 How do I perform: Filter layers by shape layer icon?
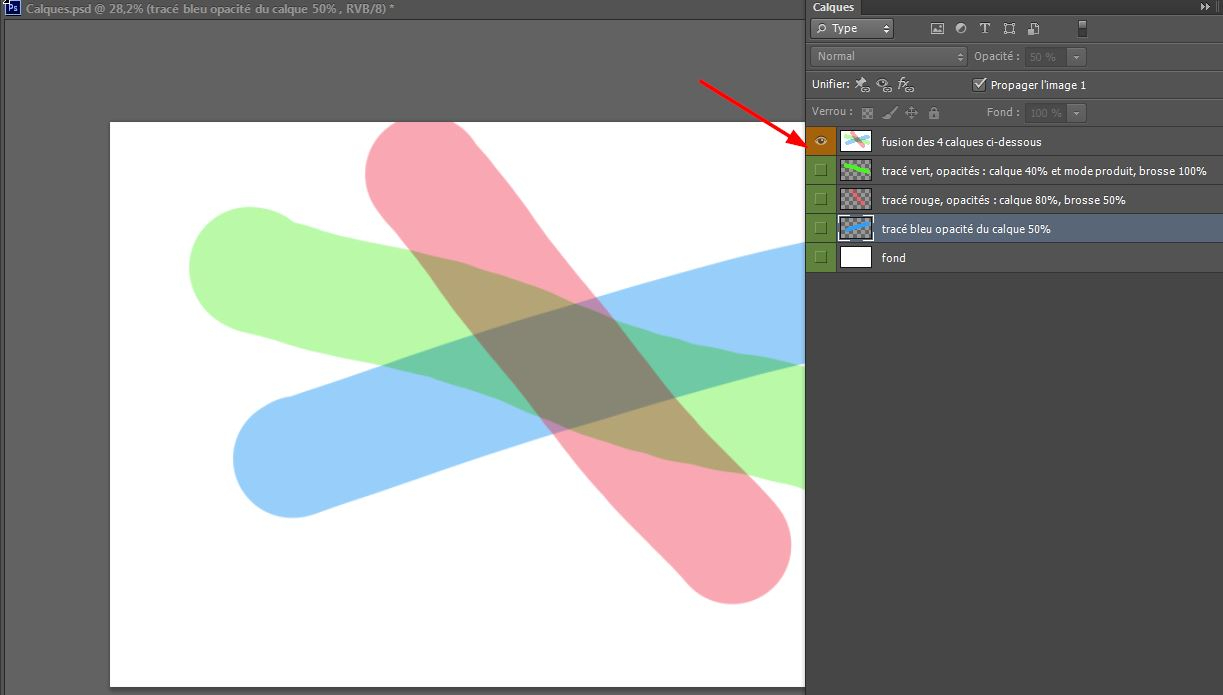click(x=1009, y=29)
